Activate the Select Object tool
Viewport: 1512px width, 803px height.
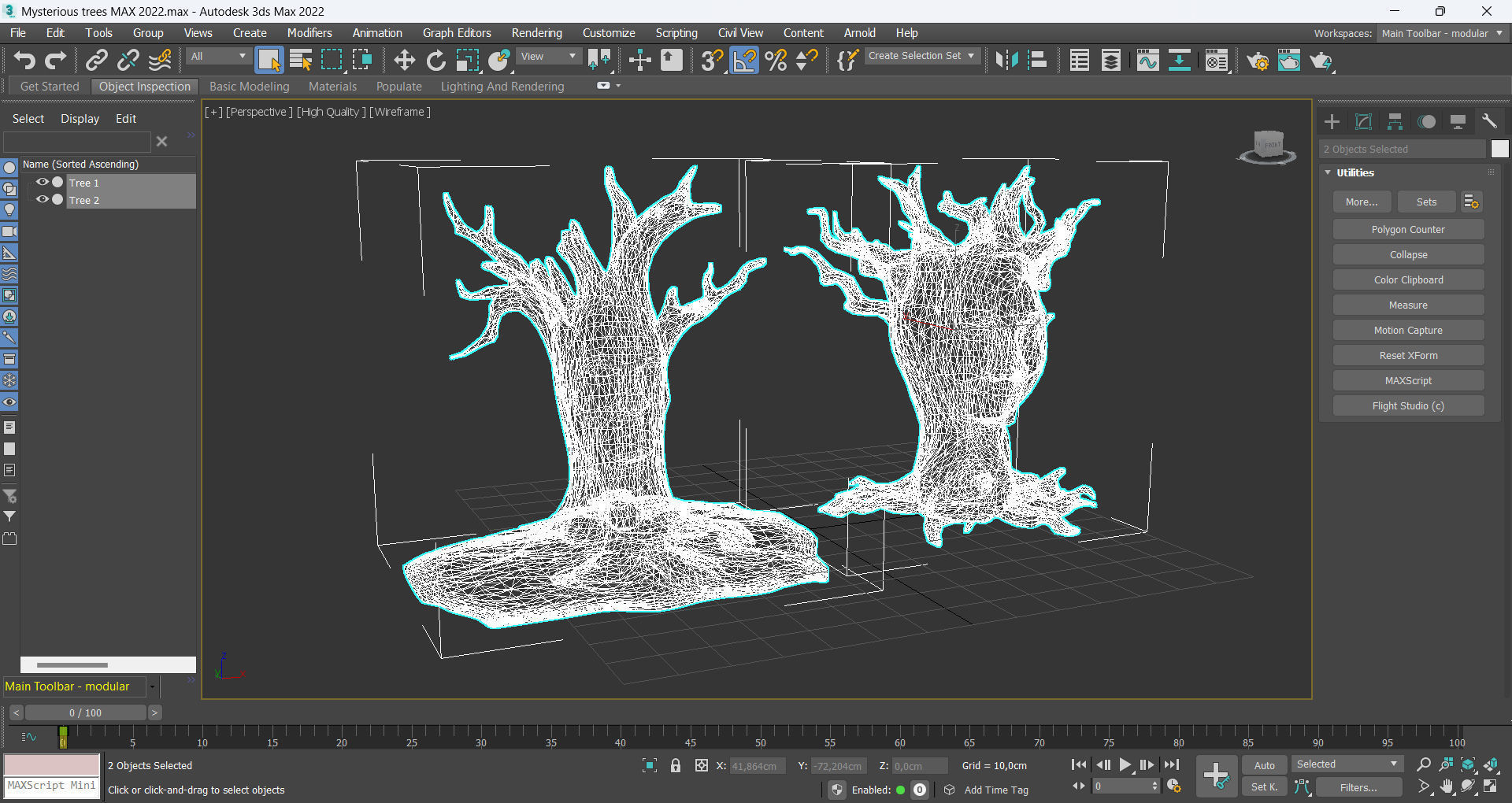tap(269, 61)
